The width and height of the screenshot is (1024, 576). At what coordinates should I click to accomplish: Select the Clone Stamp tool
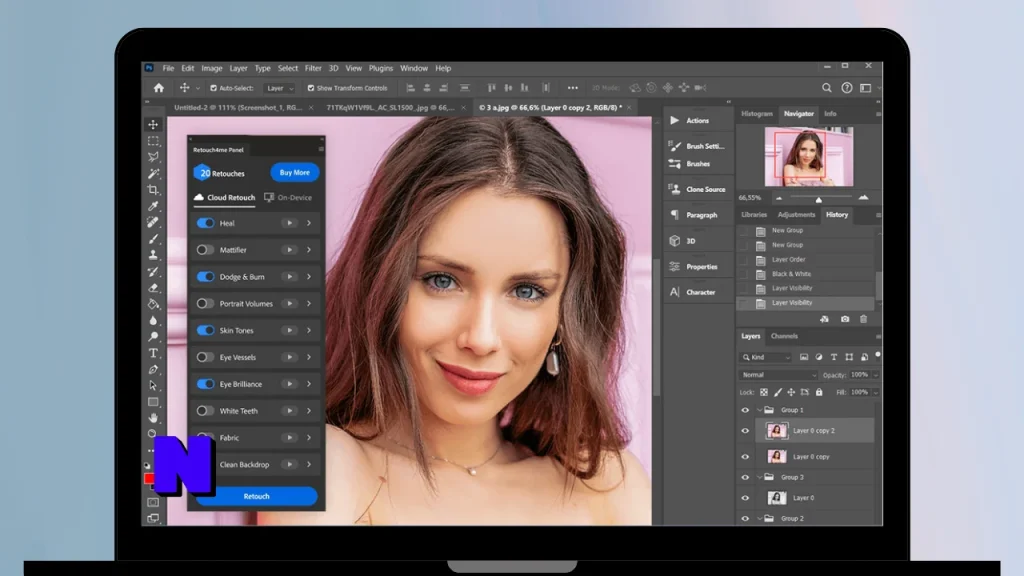pos(153,255)
